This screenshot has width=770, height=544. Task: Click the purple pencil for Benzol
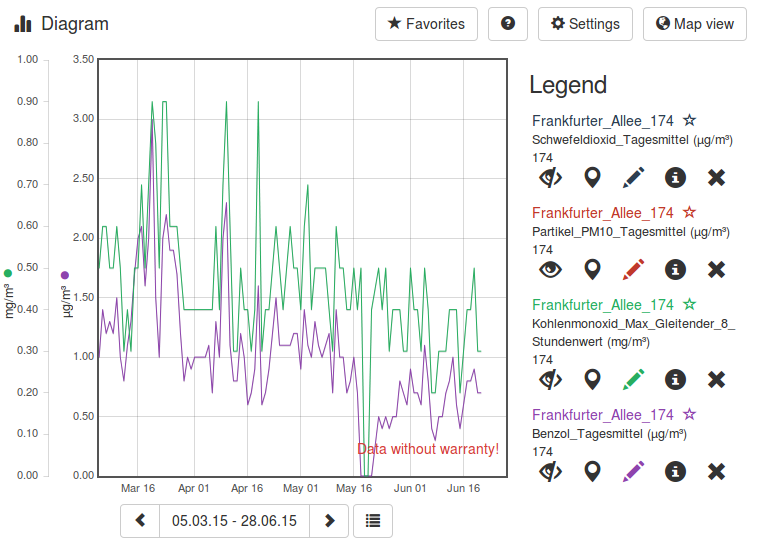(634, 471)
